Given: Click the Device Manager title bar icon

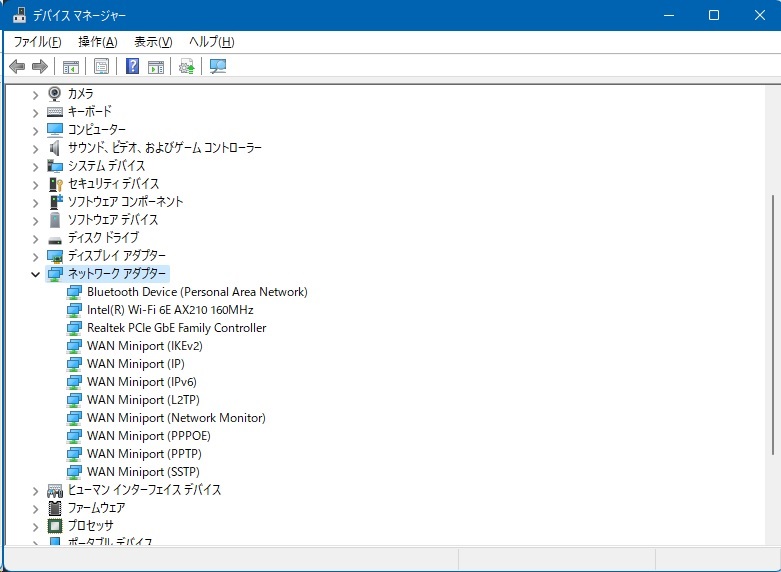Looking at the screenshot, I should [19, 15].
